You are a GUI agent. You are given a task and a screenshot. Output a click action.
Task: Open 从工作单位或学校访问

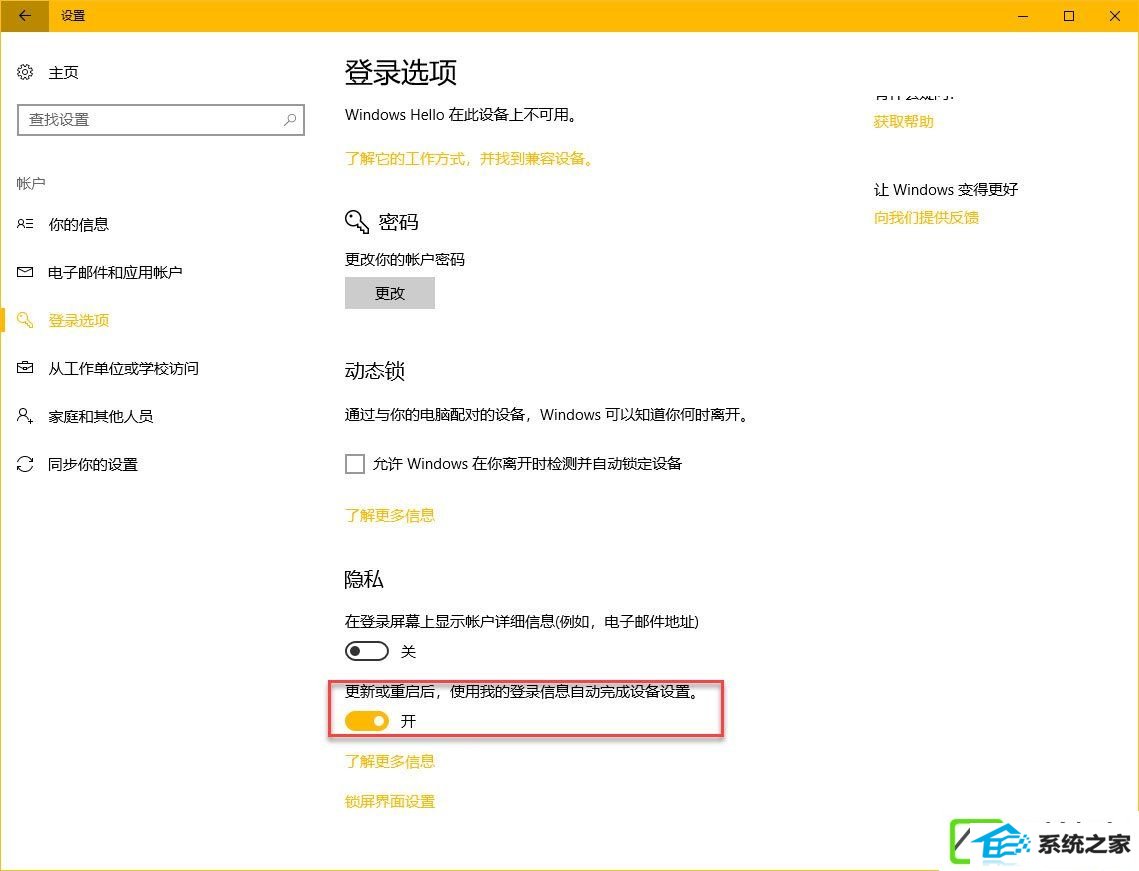click(123, 368)
